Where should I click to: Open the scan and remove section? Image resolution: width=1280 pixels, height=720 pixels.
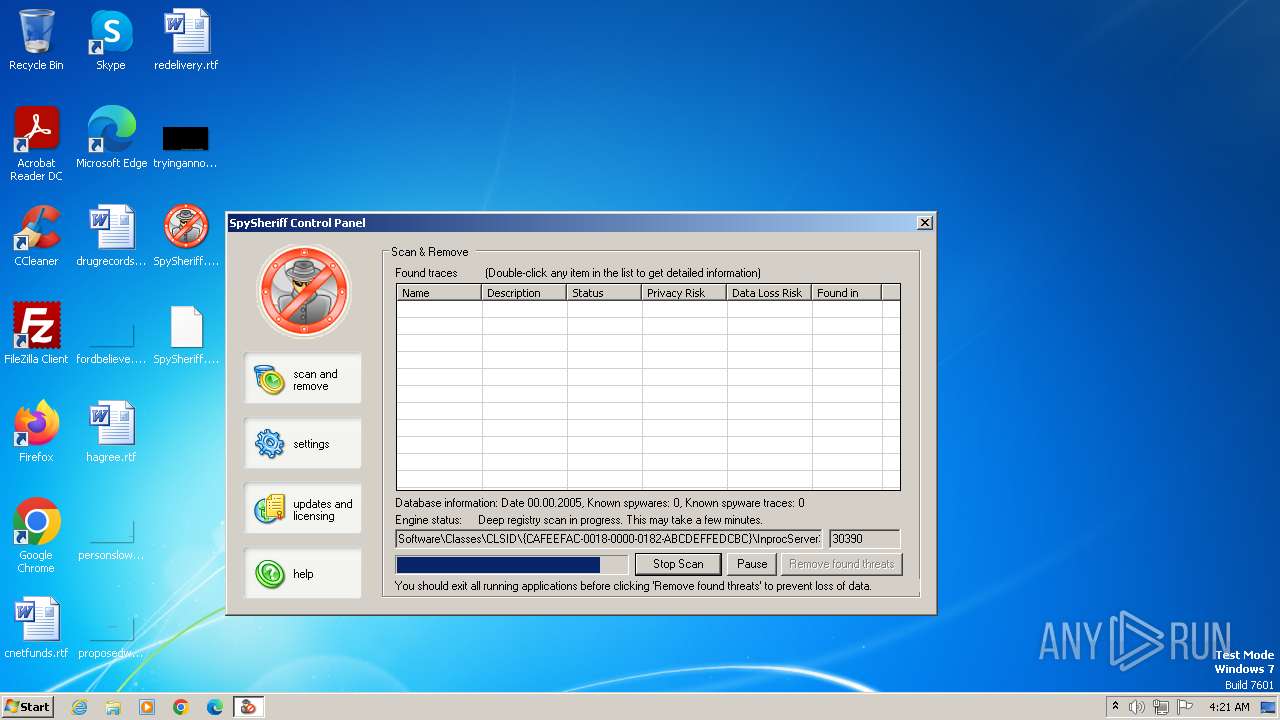(303, 379)
